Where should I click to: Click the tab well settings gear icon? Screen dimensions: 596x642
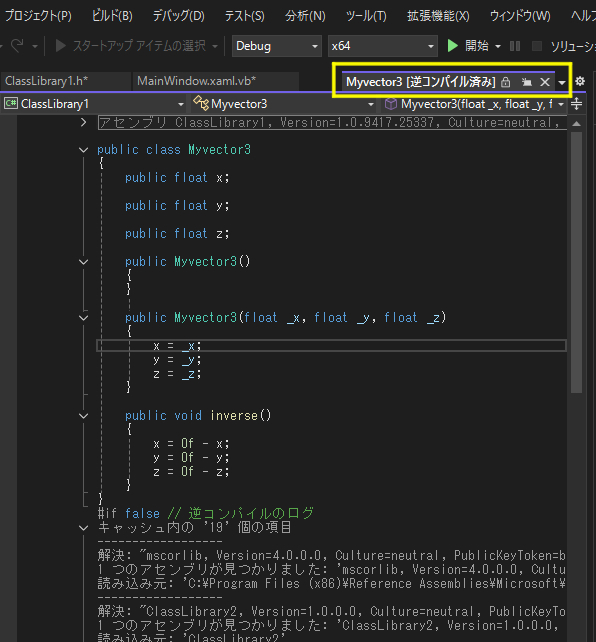(x=580, y=81)
